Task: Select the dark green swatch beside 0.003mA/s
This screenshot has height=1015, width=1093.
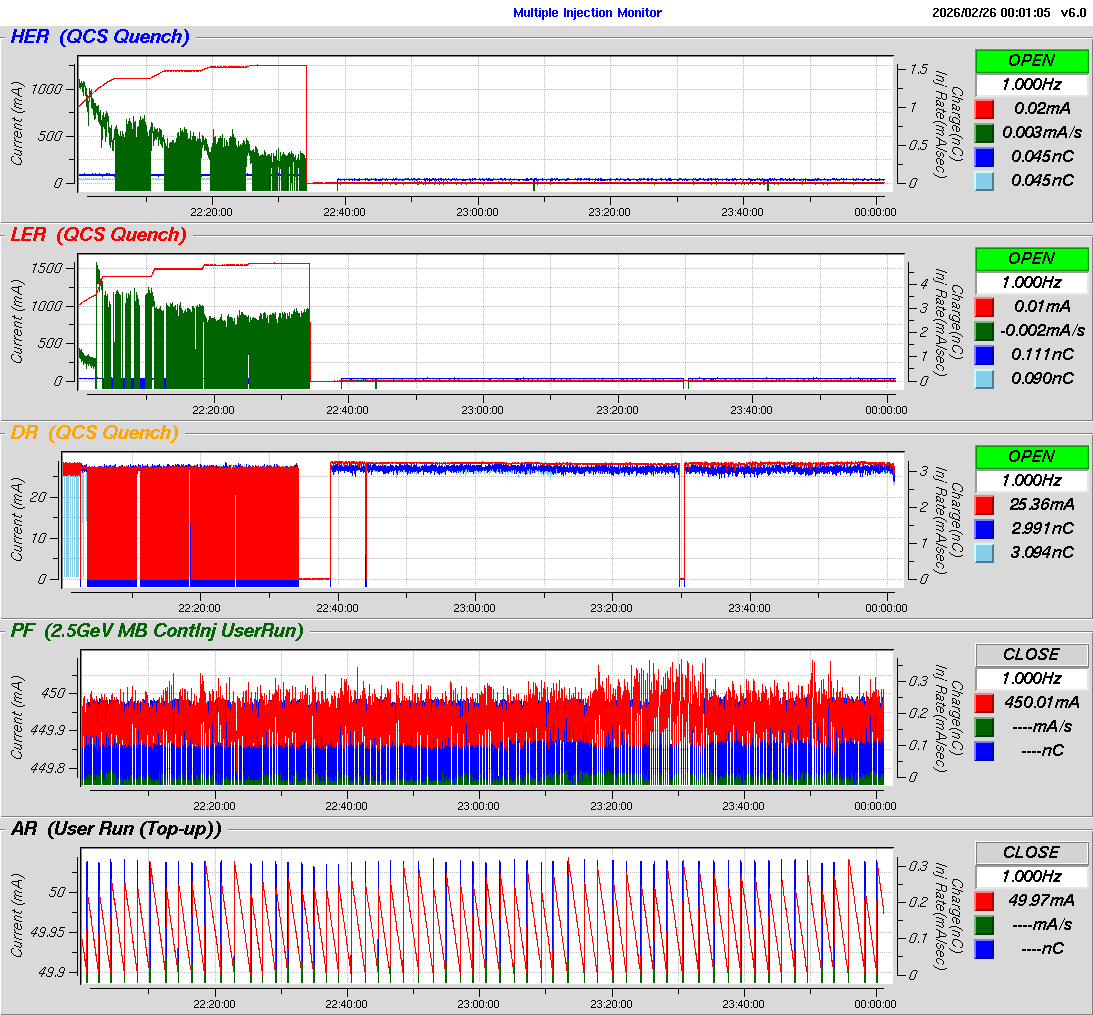Action: pyautogui.click(x=985, y=132)
